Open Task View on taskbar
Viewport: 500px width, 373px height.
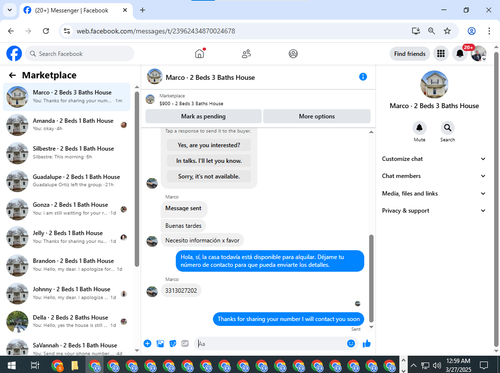(x=35, y=365)
